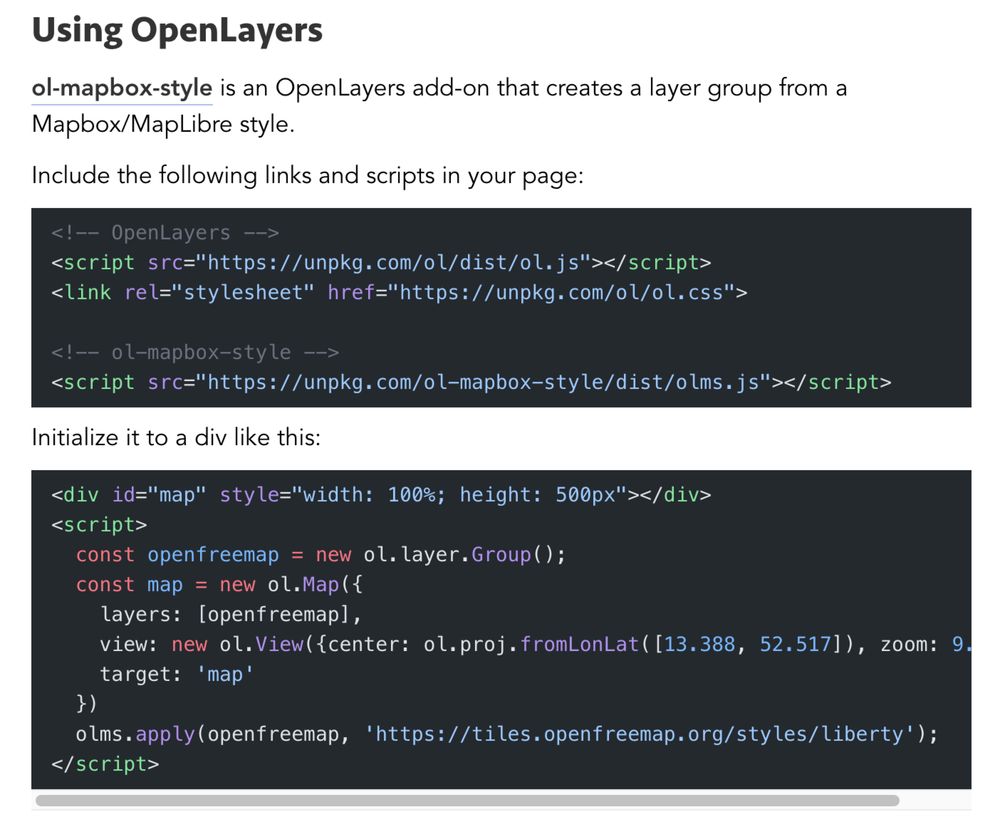The image size is (1000, 832).
Task: Click the "<!-- ol-mapbox-style -->" comment line
Action: click(195, 352)
